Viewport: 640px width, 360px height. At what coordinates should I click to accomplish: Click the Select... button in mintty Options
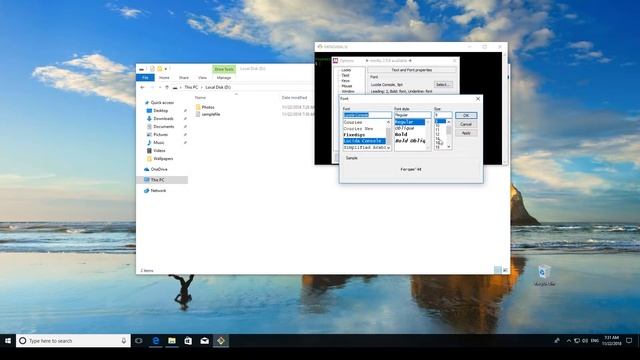coord(442,84)
